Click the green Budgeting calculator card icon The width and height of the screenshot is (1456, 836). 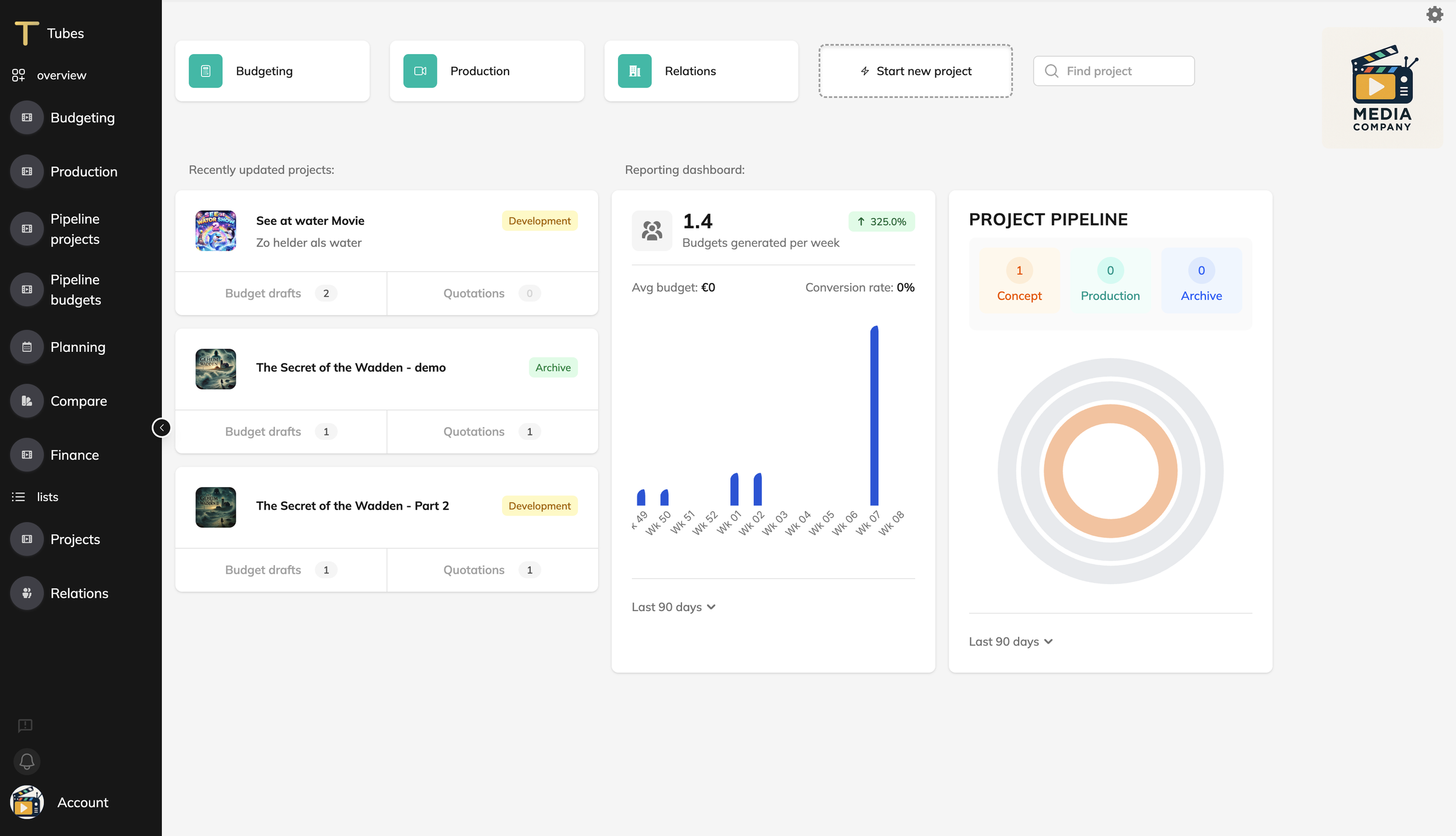pyautogui.click(x=206, y=71)
